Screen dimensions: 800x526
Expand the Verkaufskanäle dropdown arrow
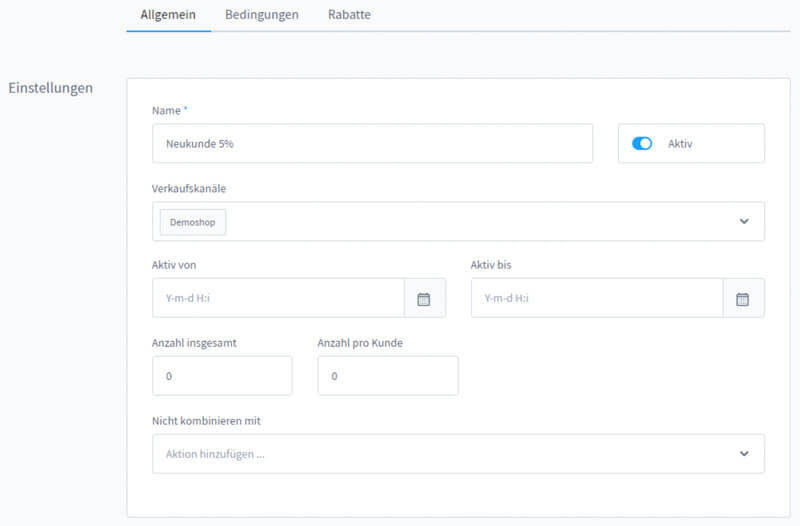coord(744,221)
